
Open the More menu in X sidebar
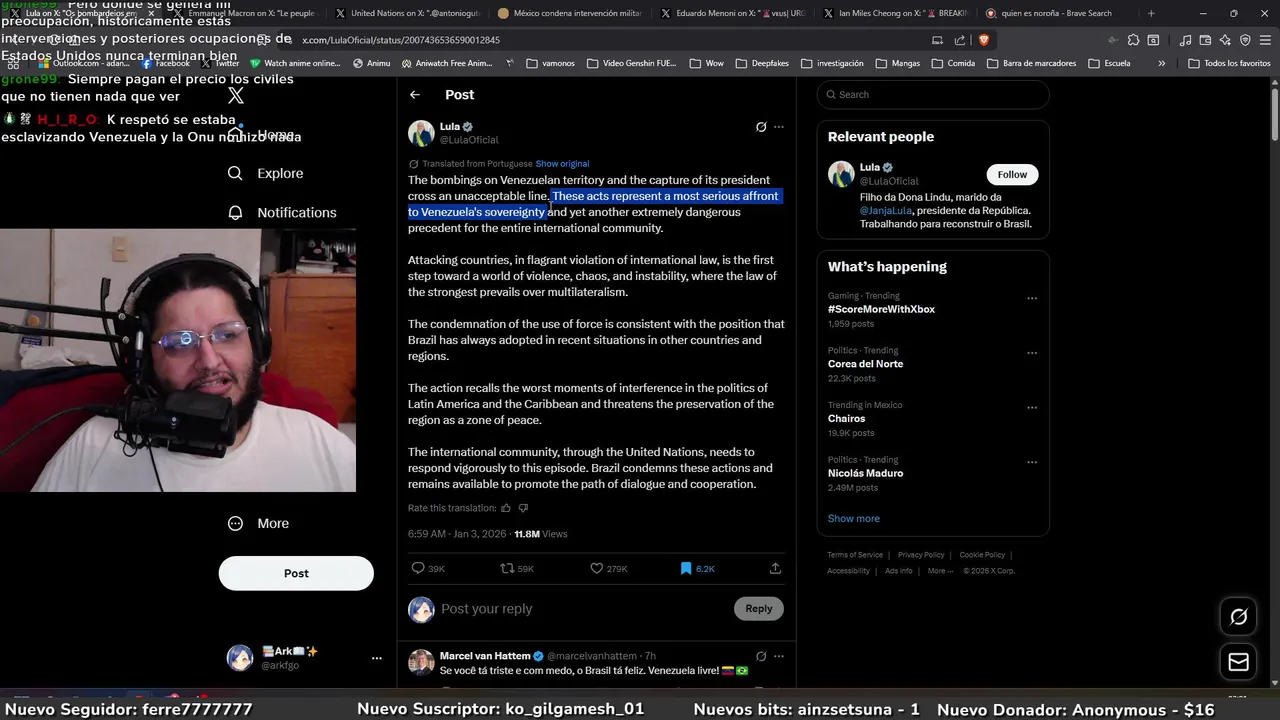[258, 523]
